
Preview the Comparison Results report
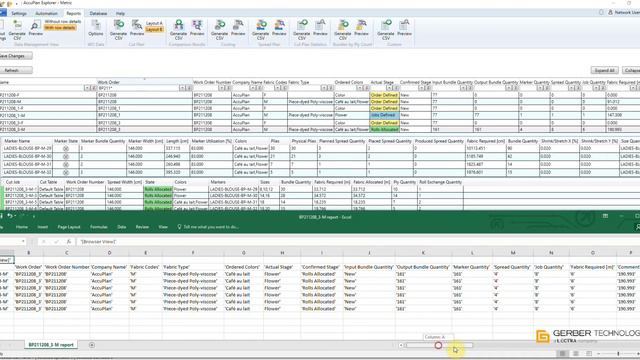(x=197, y=28)
